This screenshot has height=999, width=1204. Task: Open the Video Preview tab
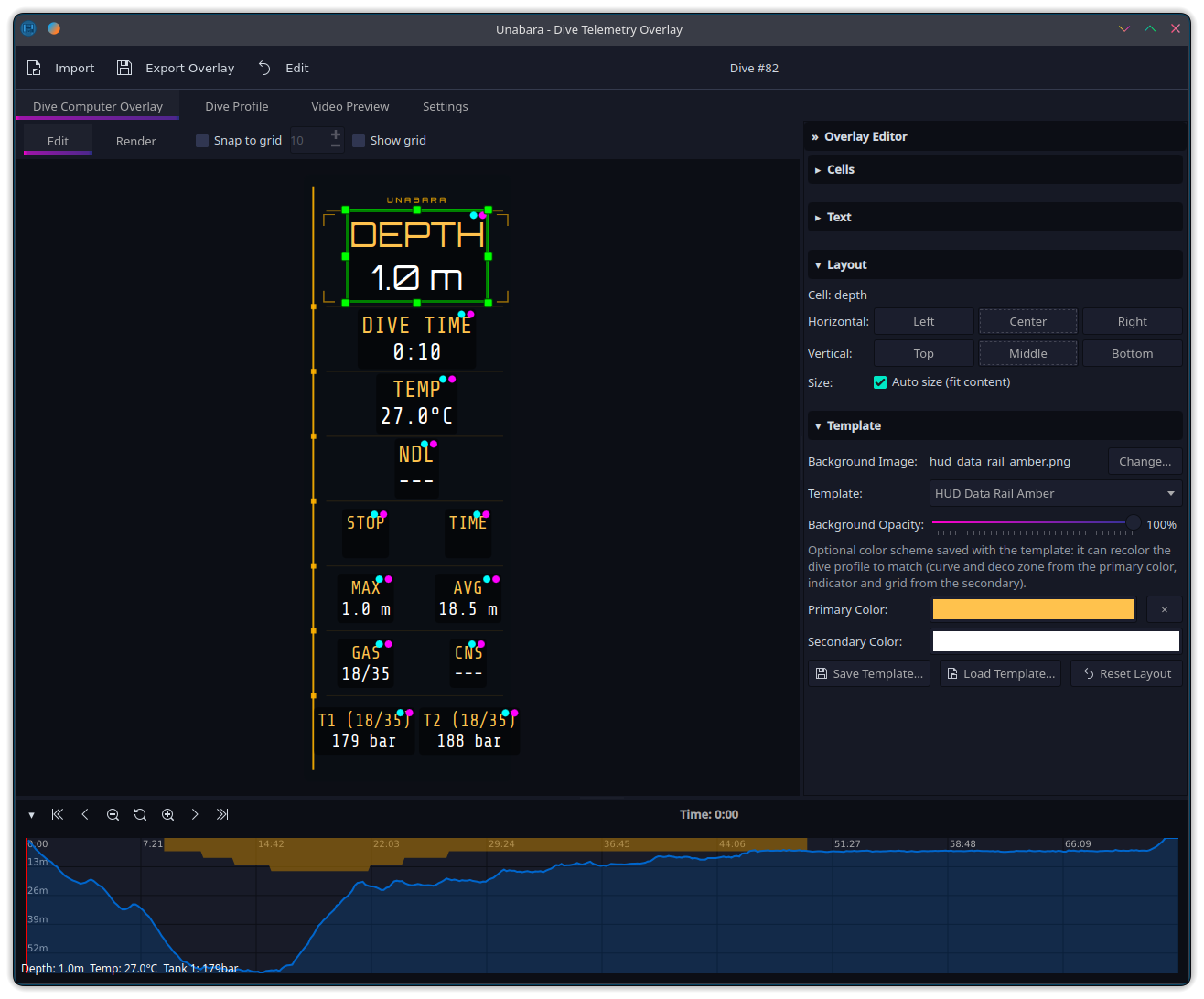pyautogui.click(x=349, y=106)
